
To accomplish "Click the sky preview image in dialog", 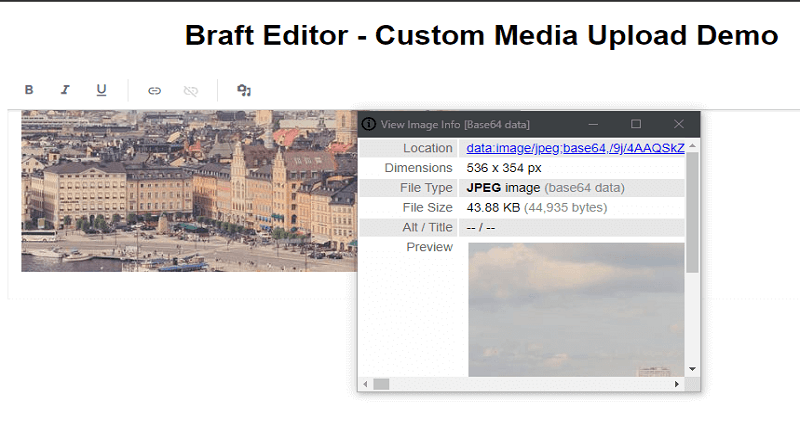I will 575,310.
